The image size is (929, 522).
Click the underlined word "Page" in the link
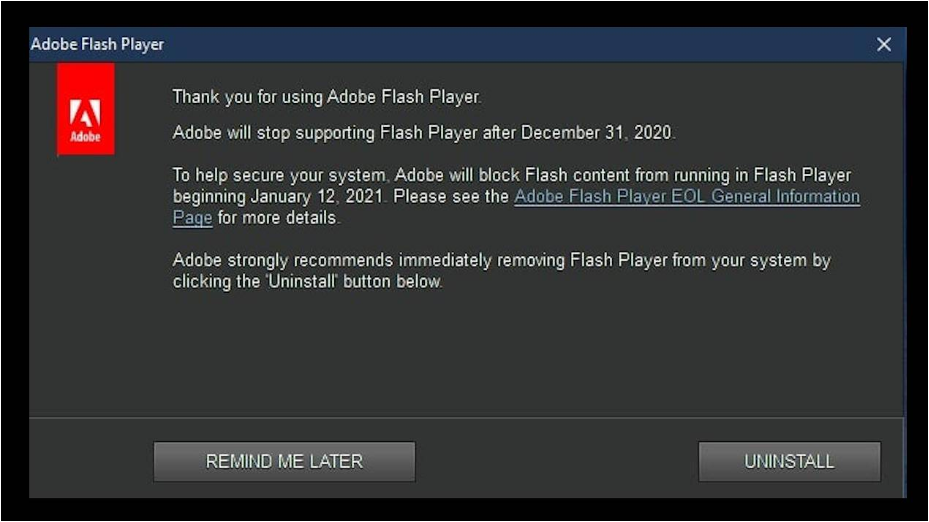pyautogui.click(x=192, y=217)
